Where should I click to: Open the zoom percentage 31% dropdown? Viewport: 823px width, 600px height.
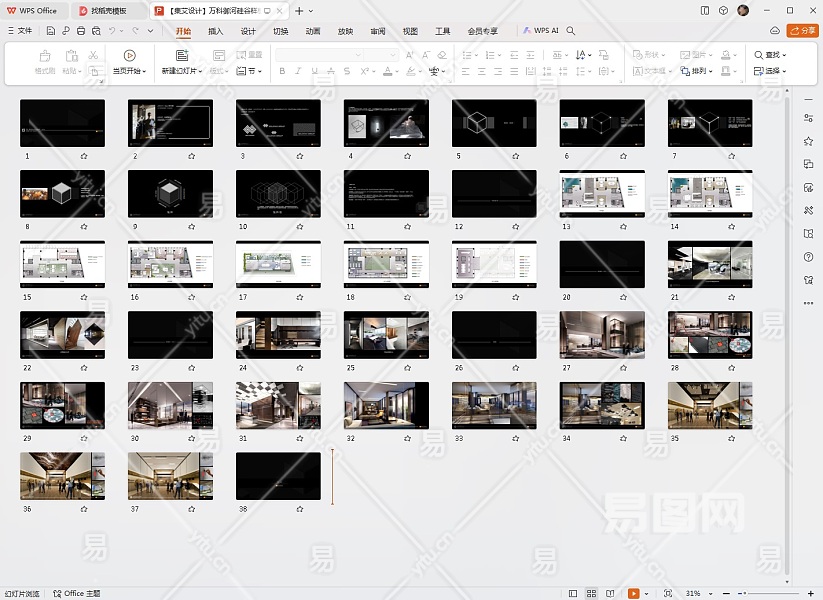pyautogui.click(x=697, y=593)
